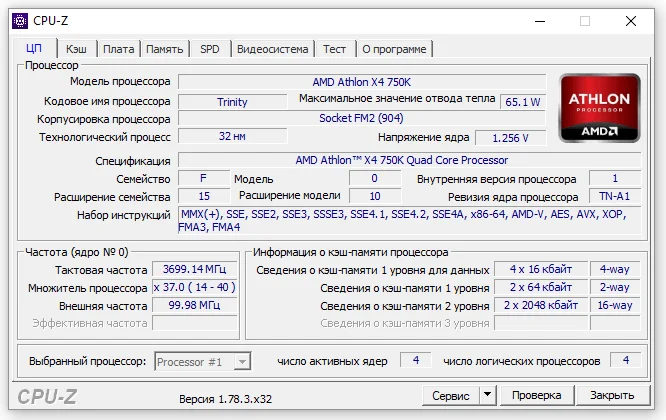Close the CPU-Z window with X

pos(631,21)
